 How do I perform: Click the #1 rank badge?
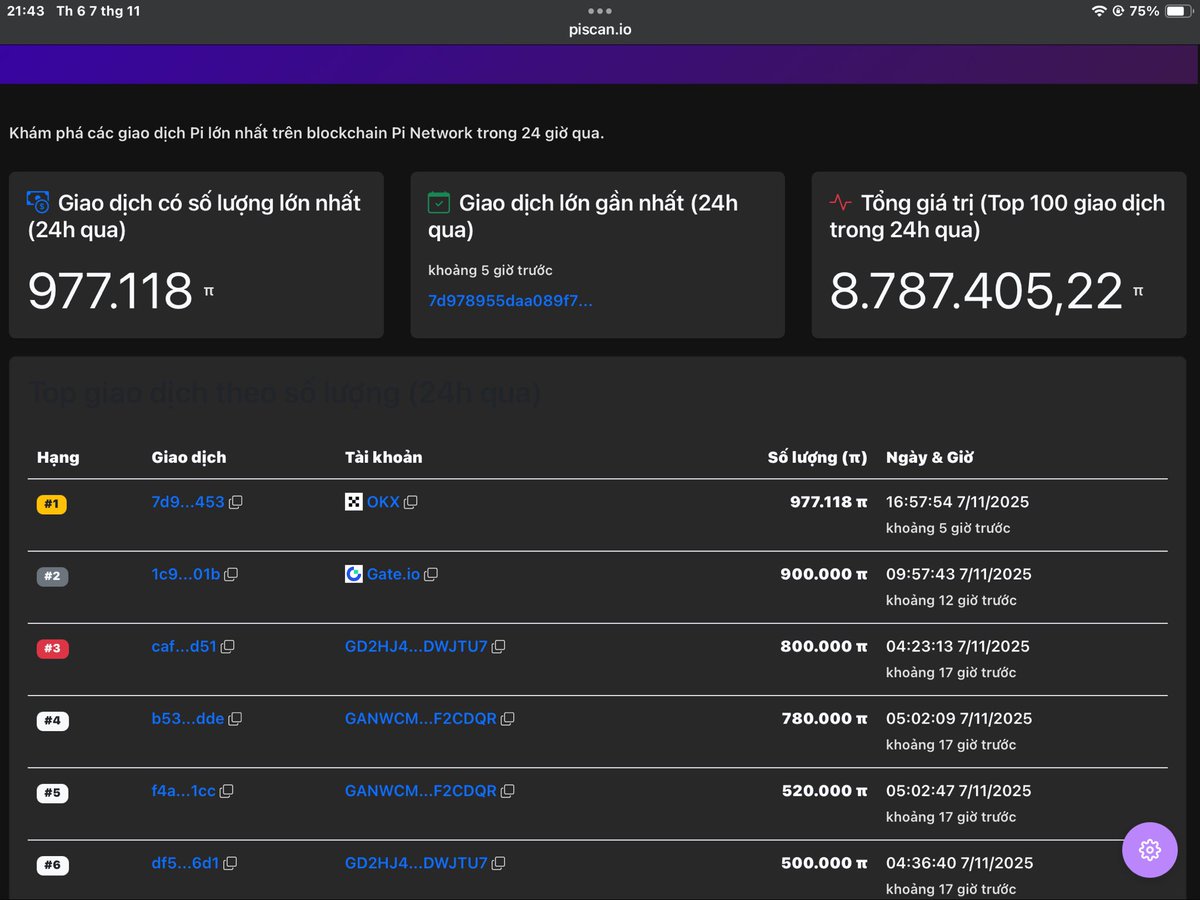[x=52, y=505]
